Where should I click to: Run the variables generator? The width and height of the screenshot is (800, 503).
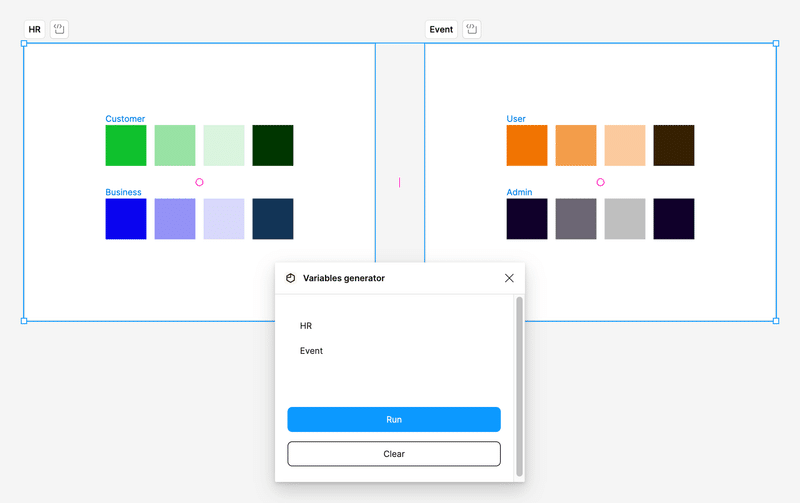coord(394,419)
